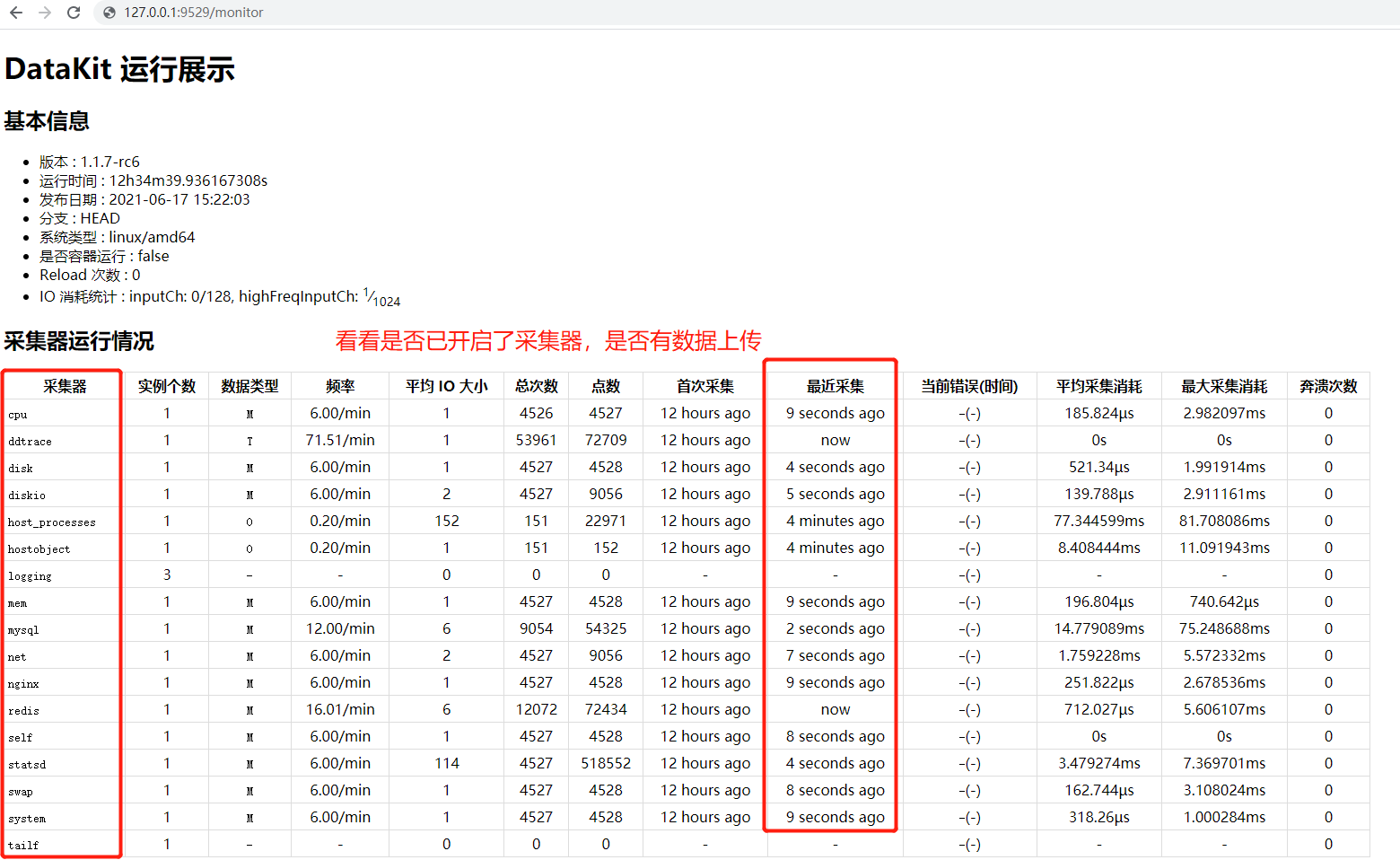Click the 采集器 column header
This screenshot has height=860, width=1400.
point(65,386)
